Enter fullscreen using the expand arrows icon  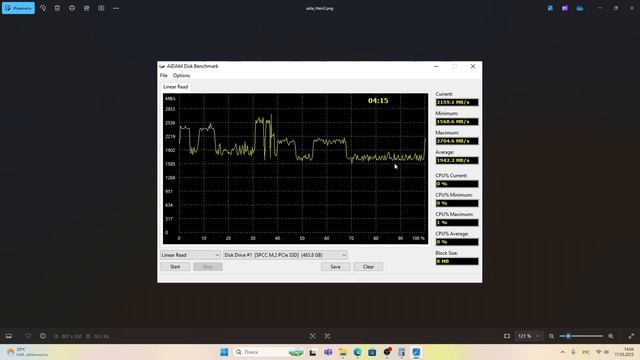(631, 336)
